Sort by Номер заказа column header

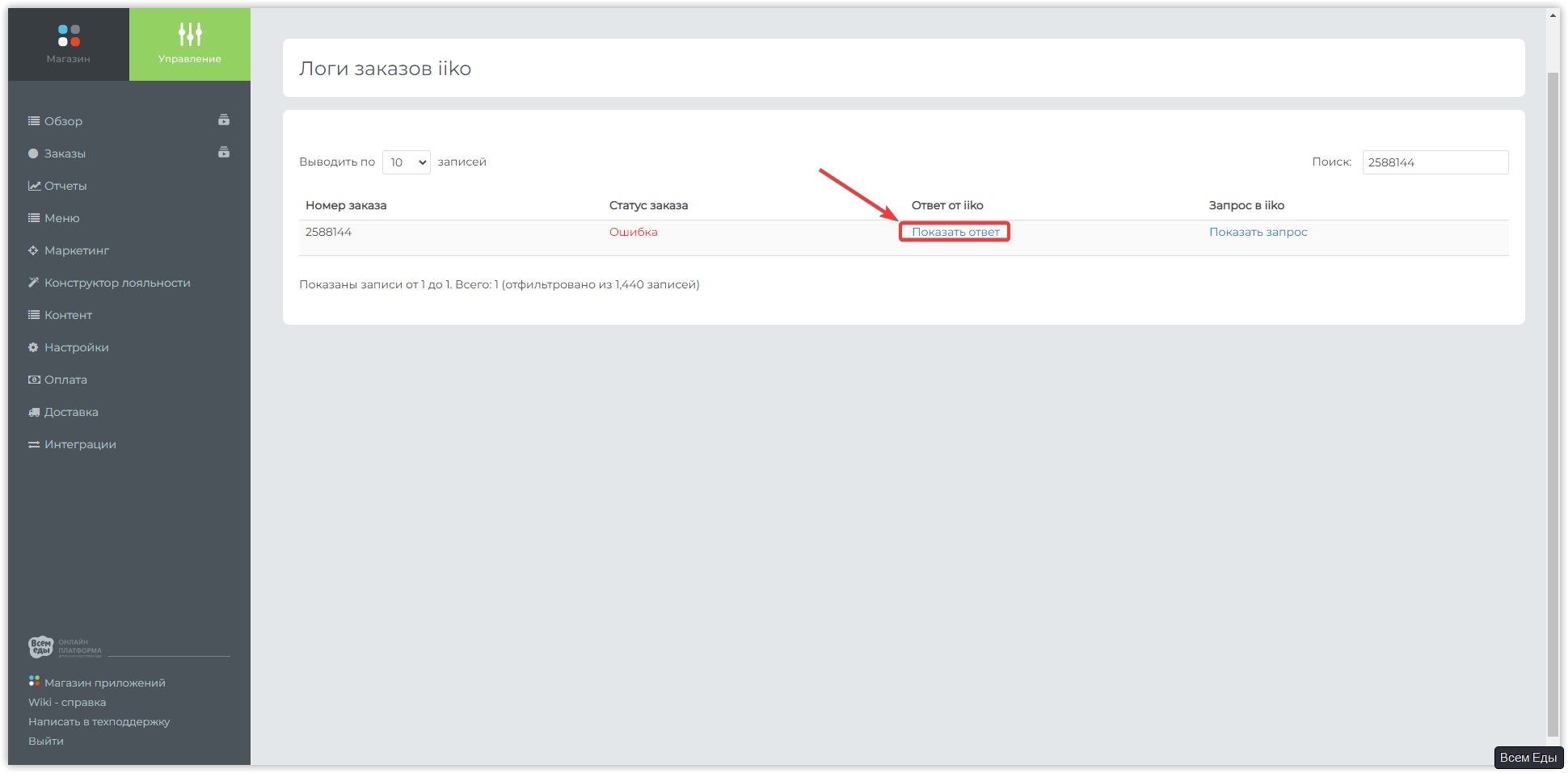[346, 205]
